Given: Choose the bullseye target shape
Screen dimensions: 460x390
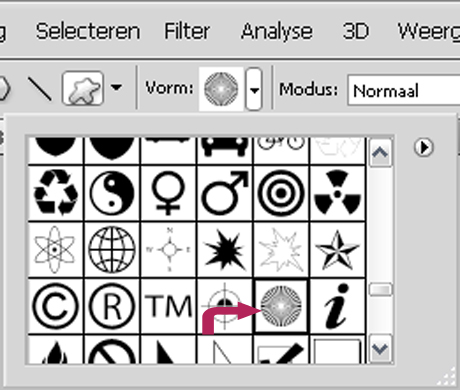Looking at the screenshot, I should pyautogui.click(x=281, y=193).
